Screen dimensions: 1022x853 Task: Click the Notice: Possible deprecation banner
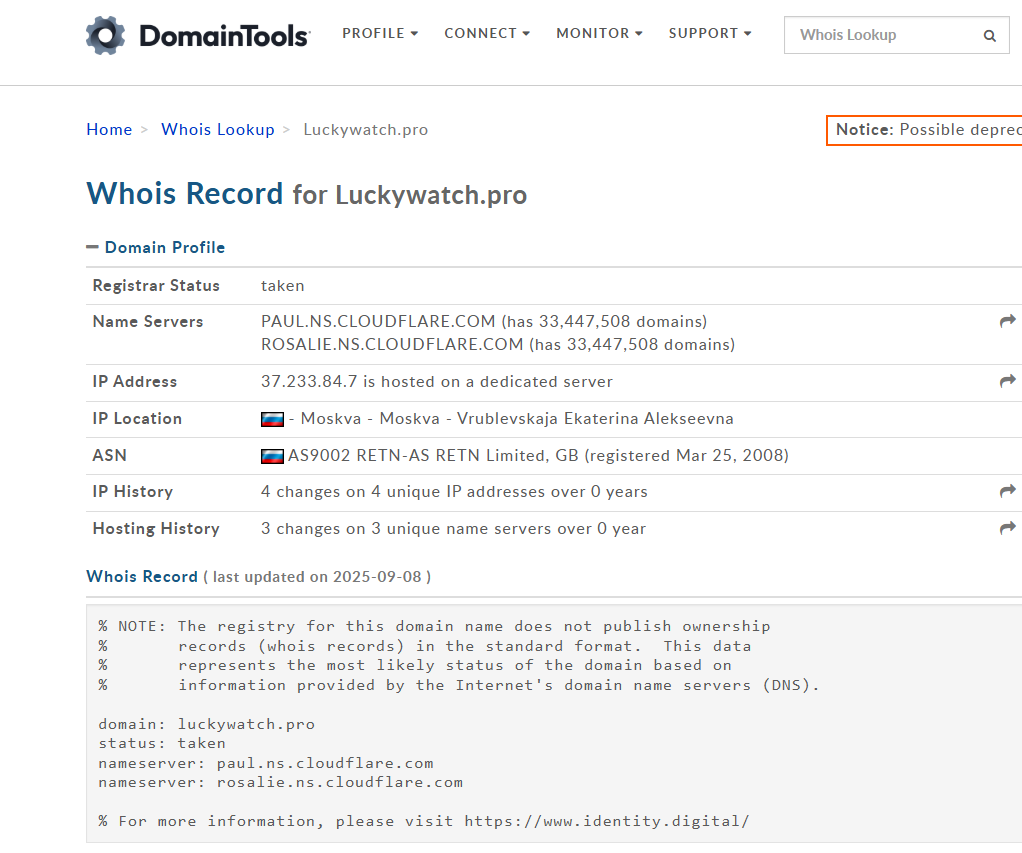924,130
